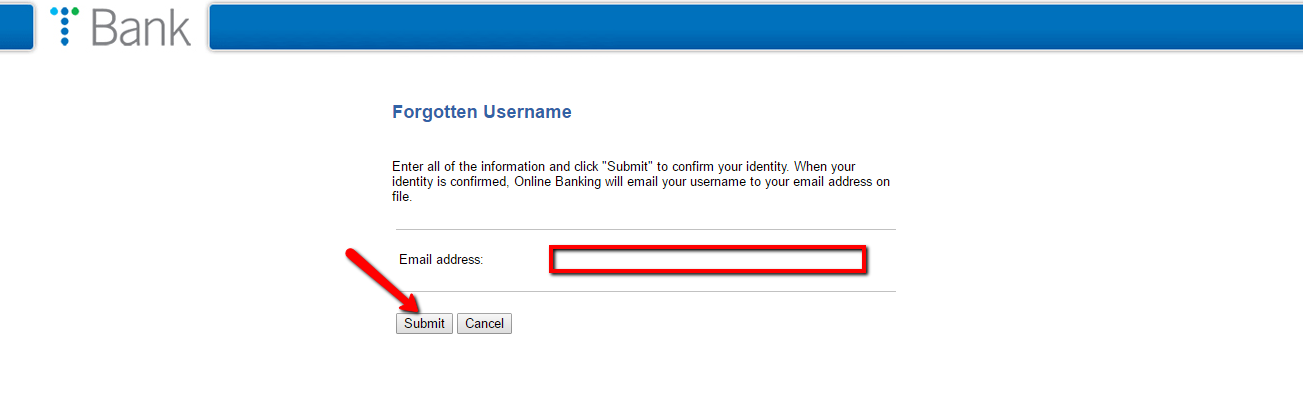
Task: Click the divider line below the email field
Action: point(646,291)
